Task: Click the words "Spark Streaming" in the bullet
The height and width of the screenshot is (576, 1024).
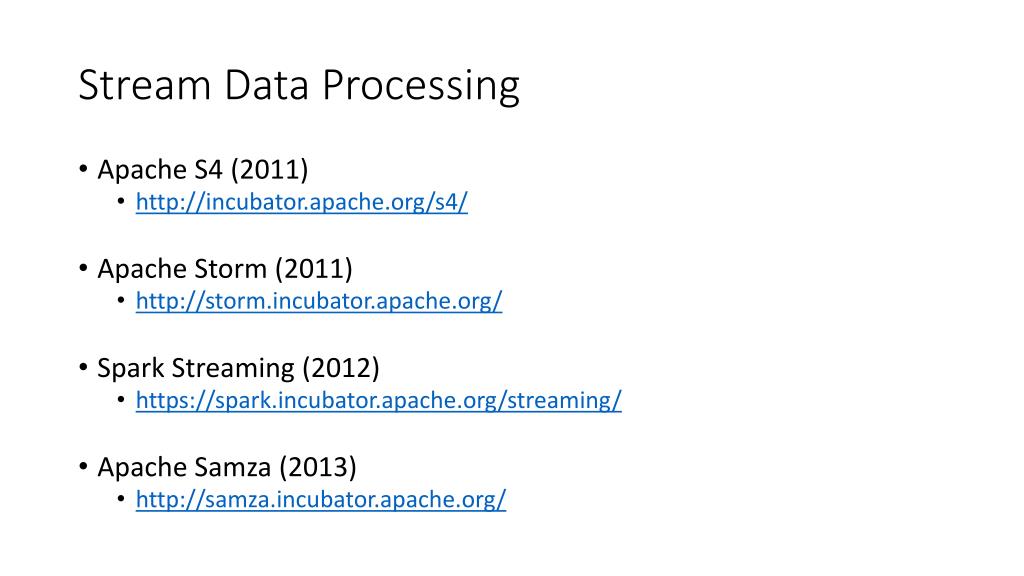Action: [x=196, y=368]
